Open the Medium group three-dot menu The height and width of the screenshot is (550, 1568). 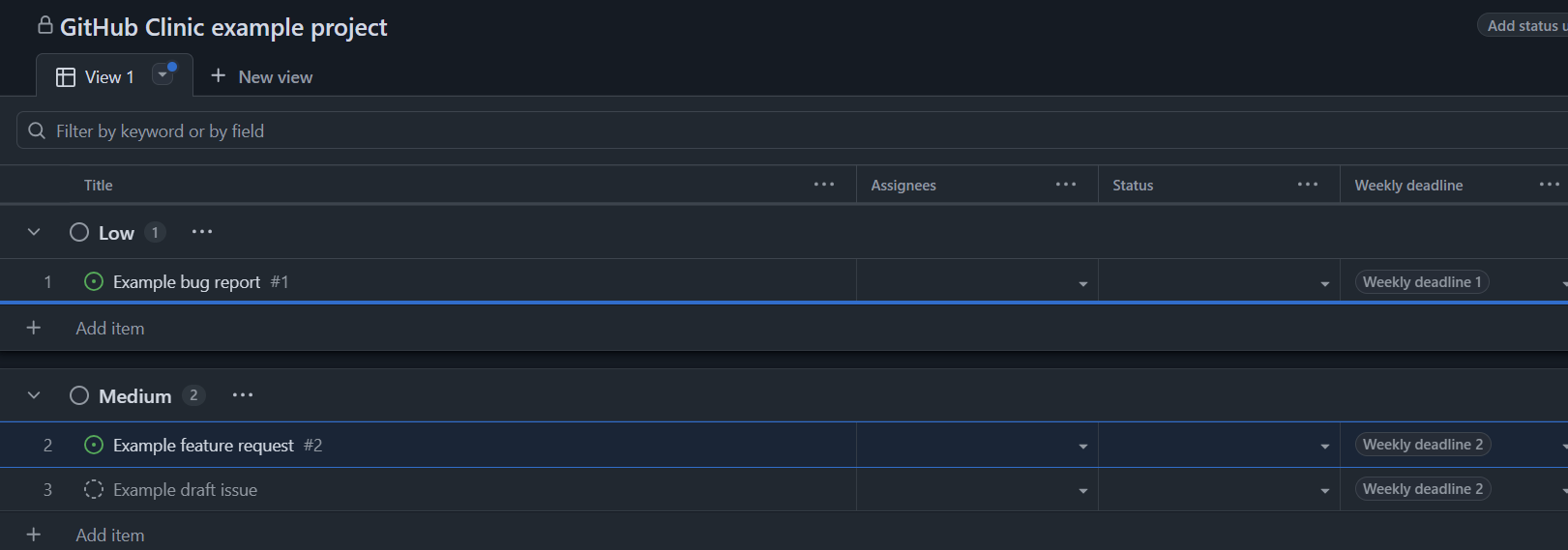tap(243, 395)
